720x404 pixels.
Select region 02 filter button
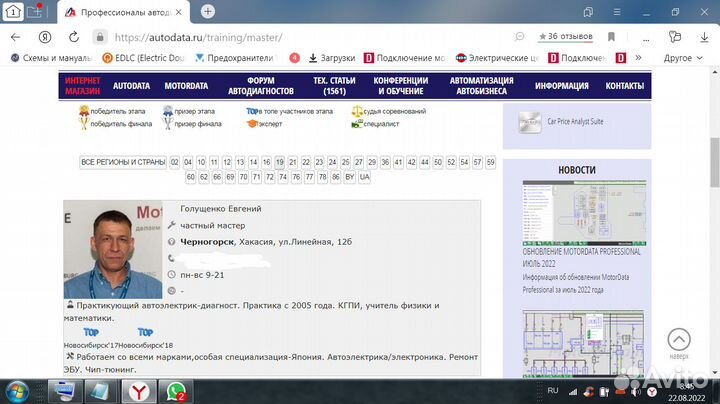click(174, 163)
